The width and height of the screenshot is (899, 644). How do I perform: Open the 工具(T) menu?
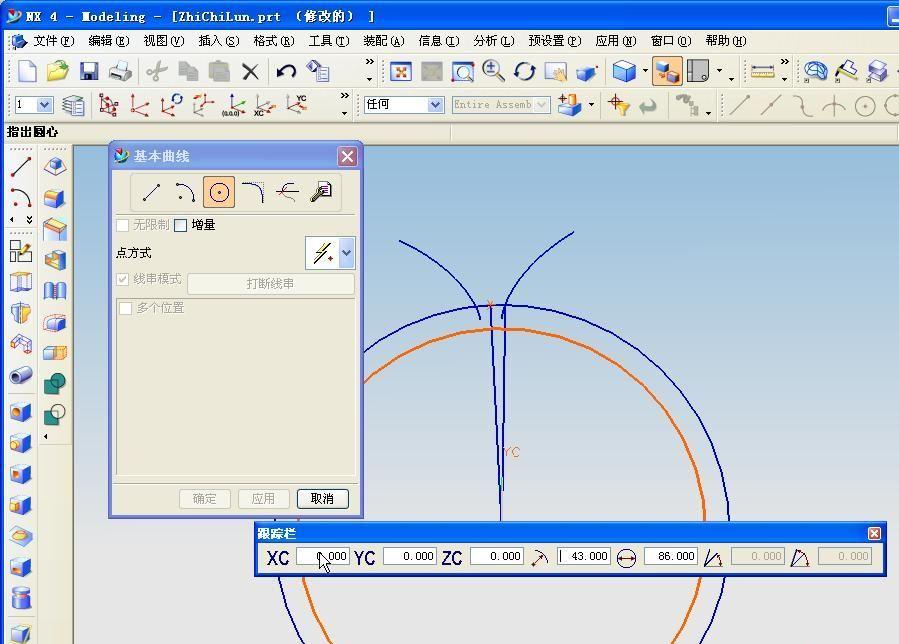328,41
